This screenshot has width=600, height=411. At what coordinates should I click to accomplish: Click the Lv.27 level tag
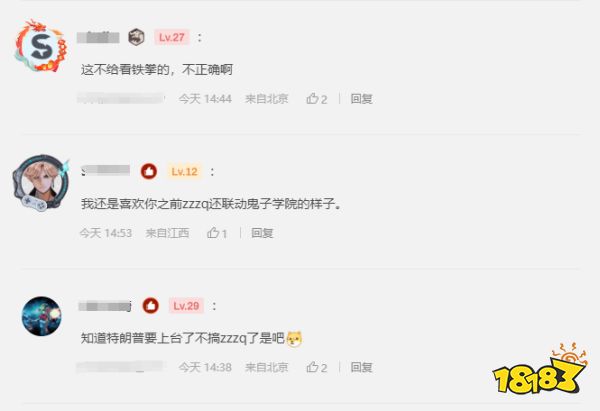[x=172, y=37]
